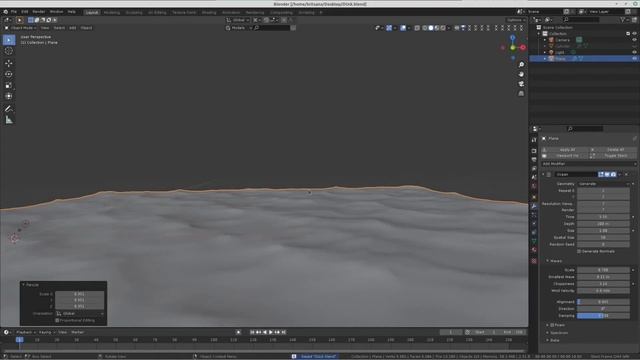Open the Render properties tab icon

(534, 151)
